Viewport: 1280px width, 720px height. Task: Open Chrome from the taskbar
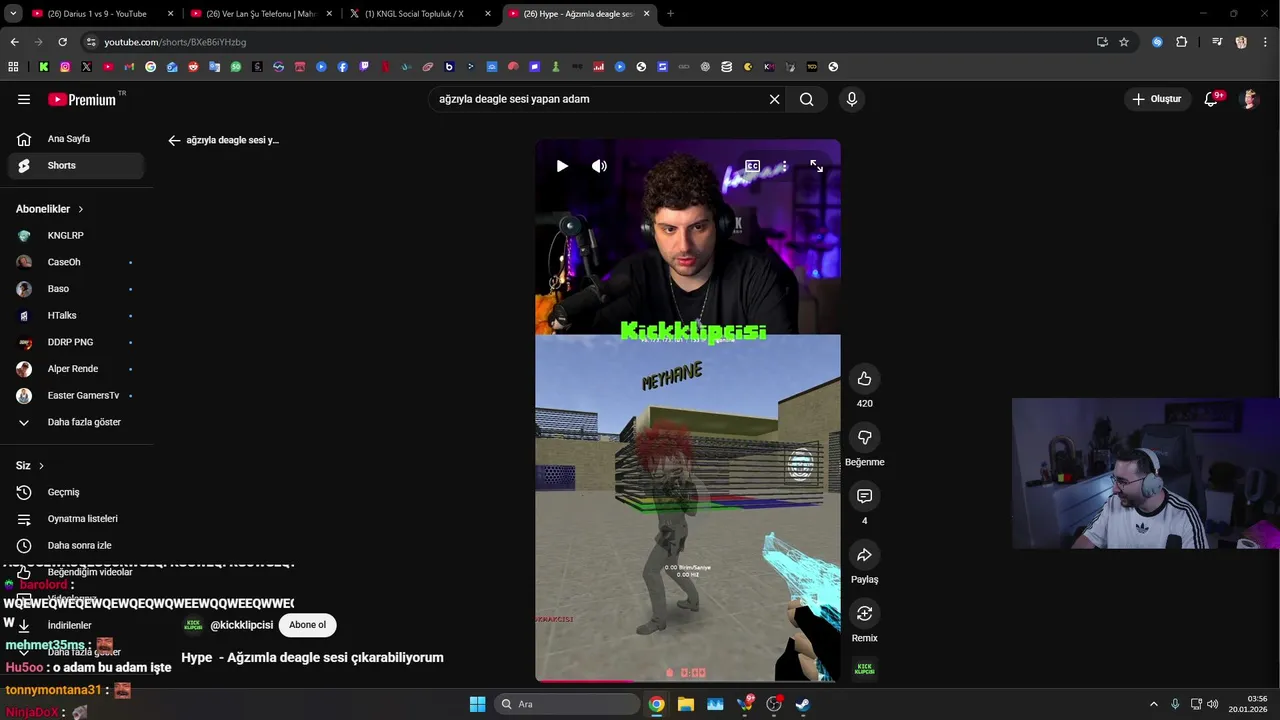656,704
